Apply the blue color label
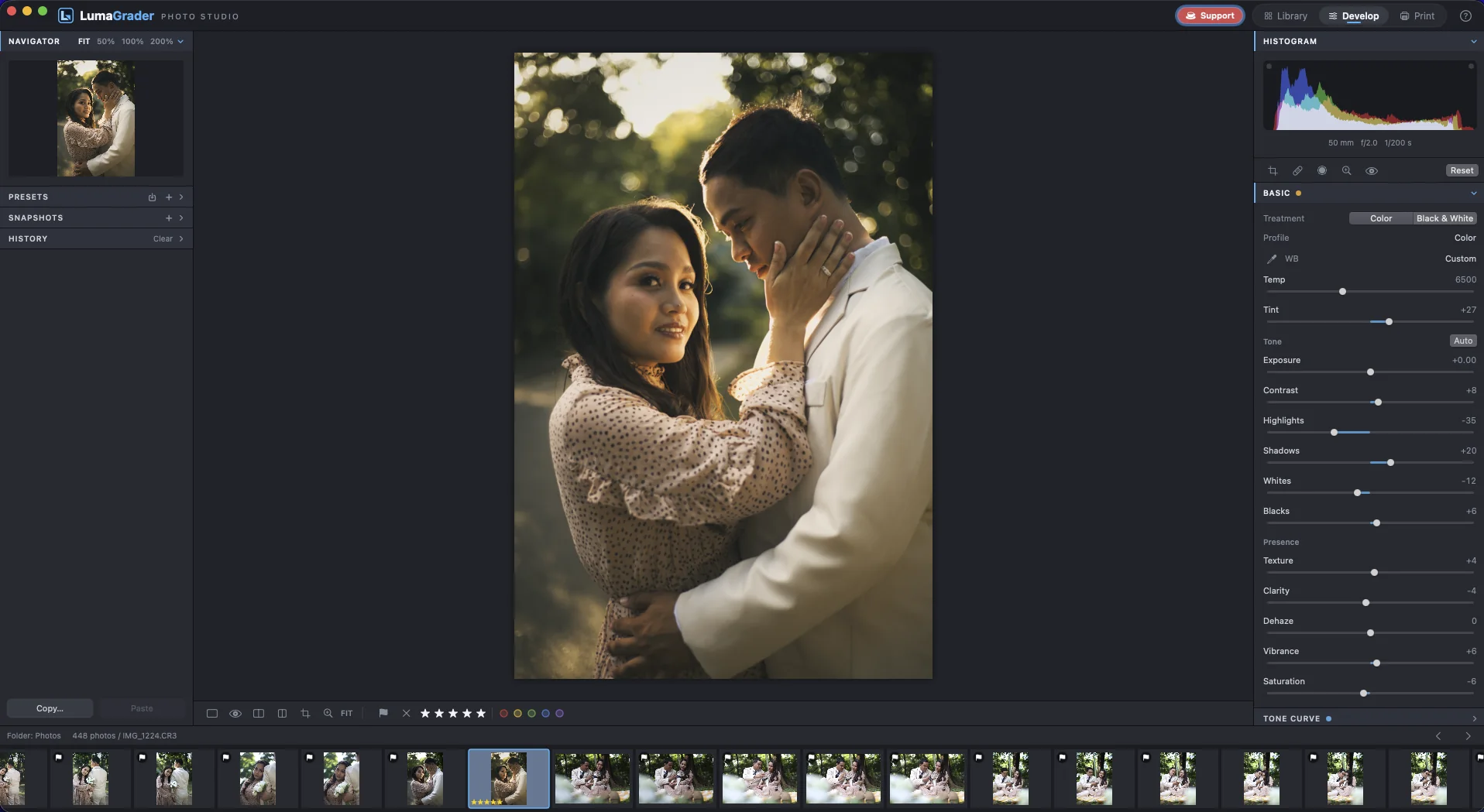Image resolution: width=1484 pixels, height=812 pixels. (x=545, y=713)
